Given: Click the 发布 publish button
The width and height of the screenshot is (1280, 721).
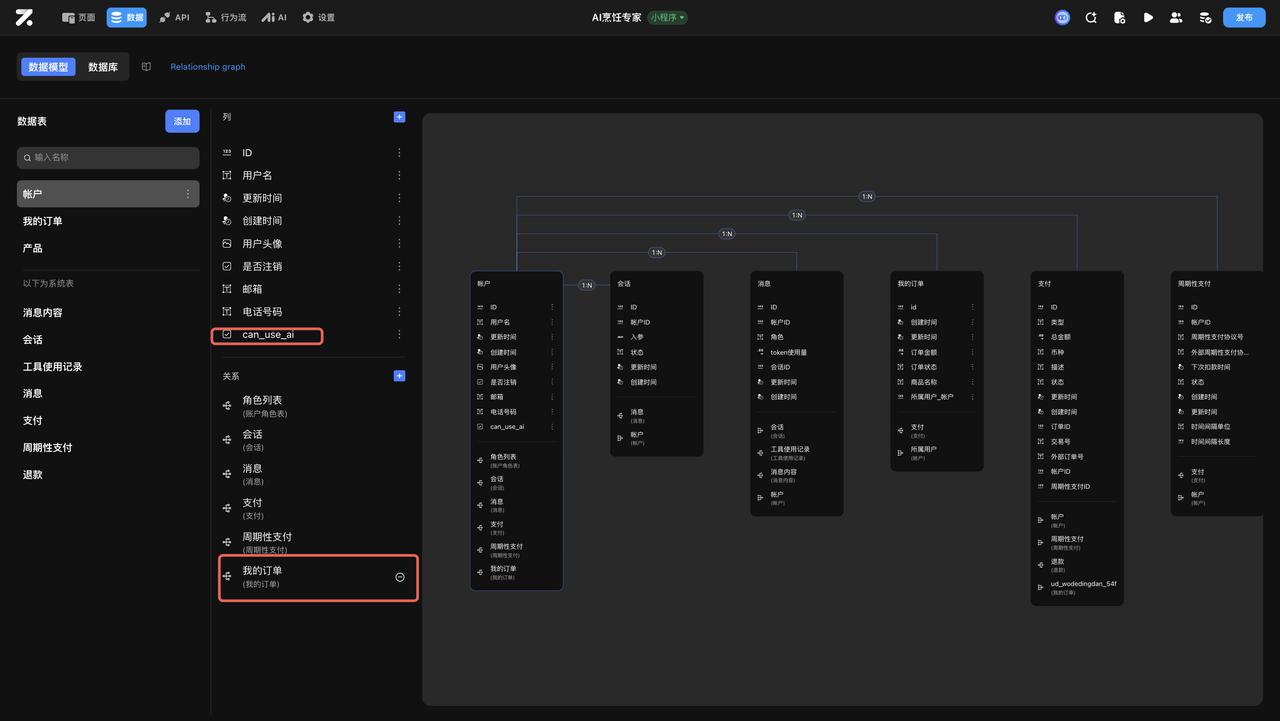Looking at the screenshot, I should pyautogui.click(x=1244, y=17).
